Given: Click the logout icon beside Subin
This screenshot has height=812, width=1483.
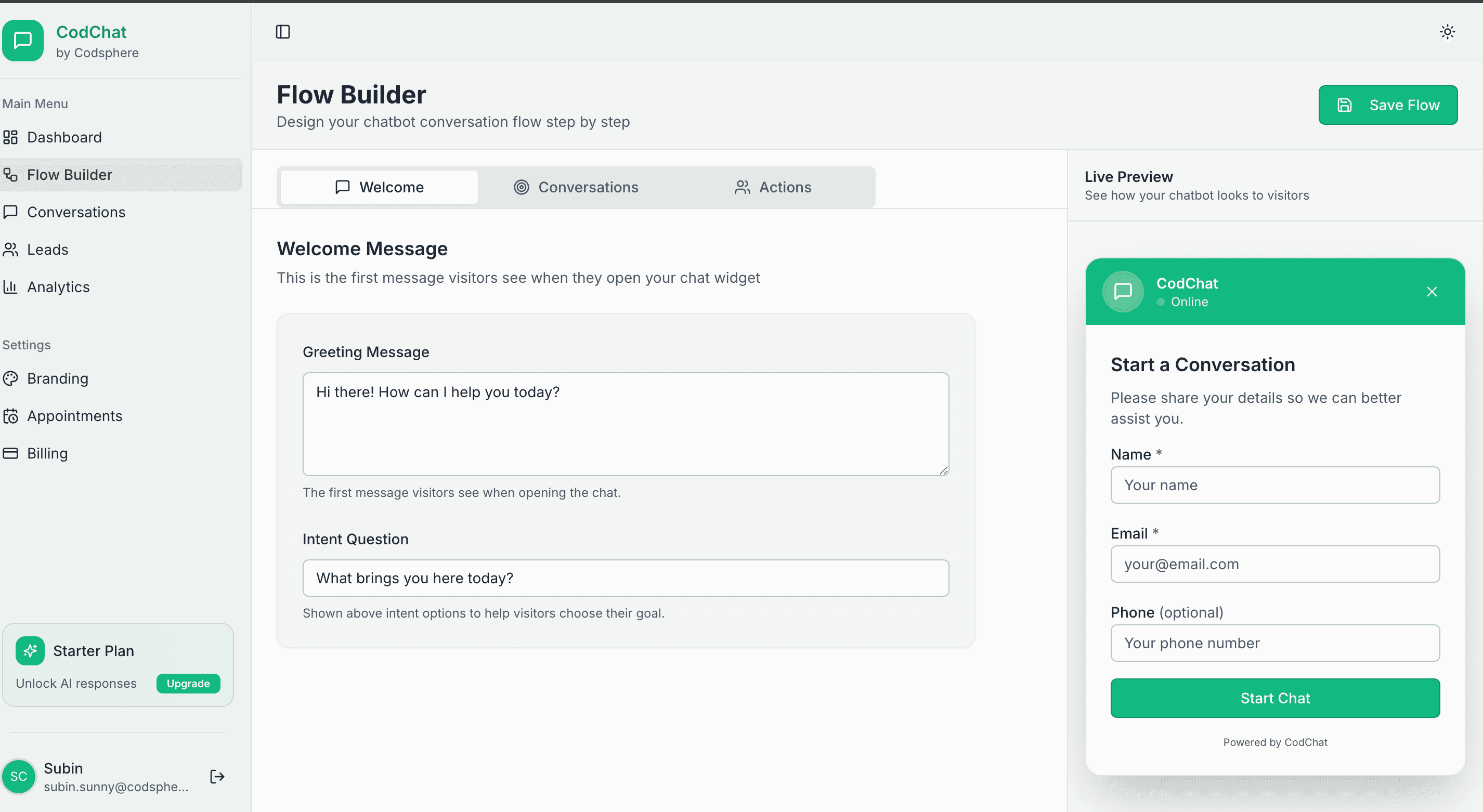Looking at the screenshot, I should point(217,776).
